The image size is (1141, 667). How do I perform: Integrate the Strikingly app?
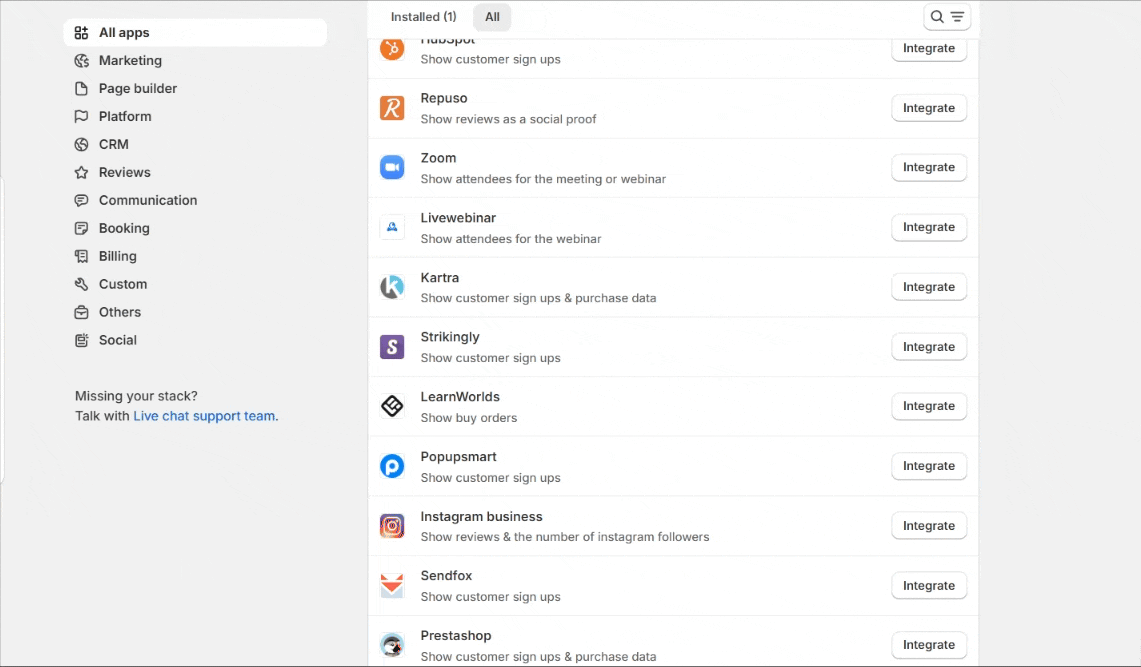929,347
